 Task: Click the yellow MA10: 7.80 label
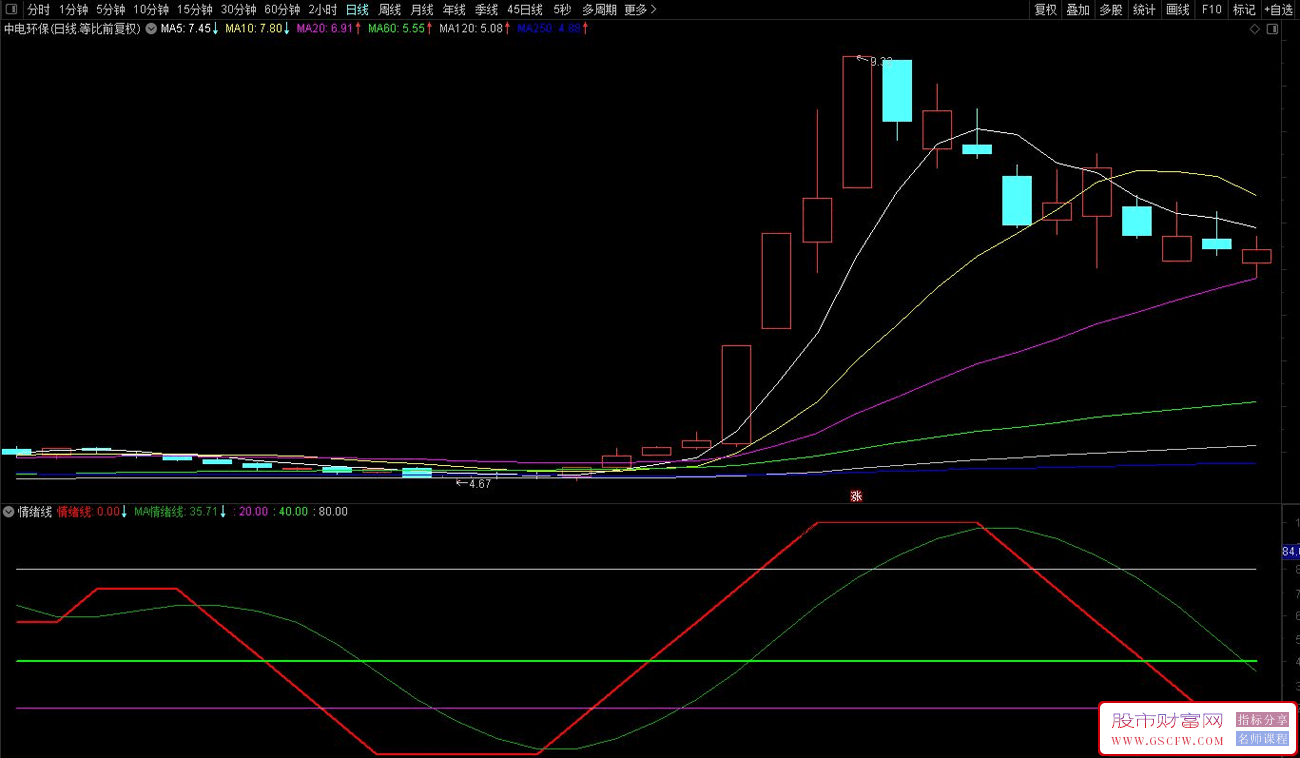[x=253, y=29]
